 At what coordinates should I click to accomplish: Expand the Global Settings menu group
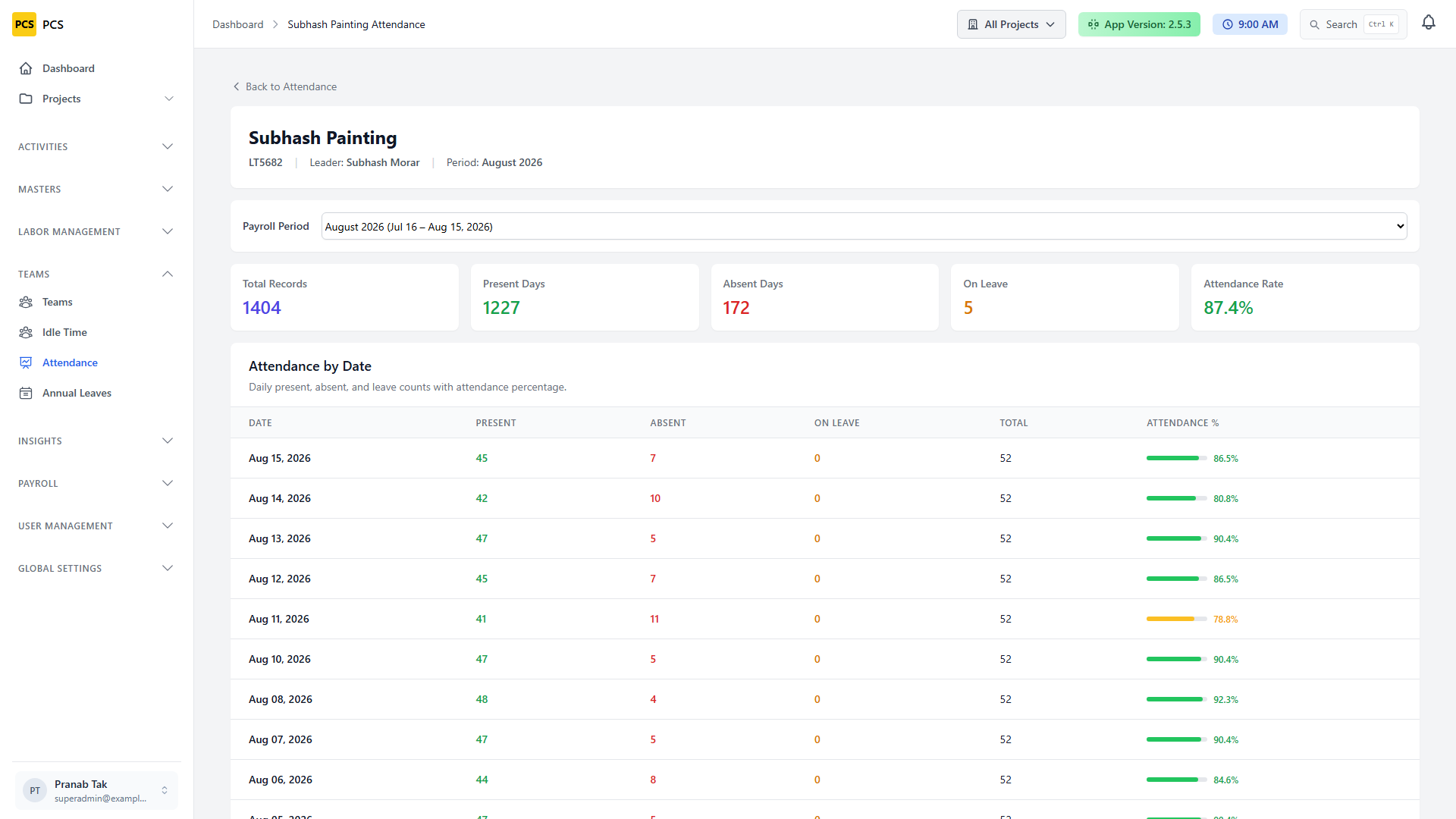coord(96,568)
